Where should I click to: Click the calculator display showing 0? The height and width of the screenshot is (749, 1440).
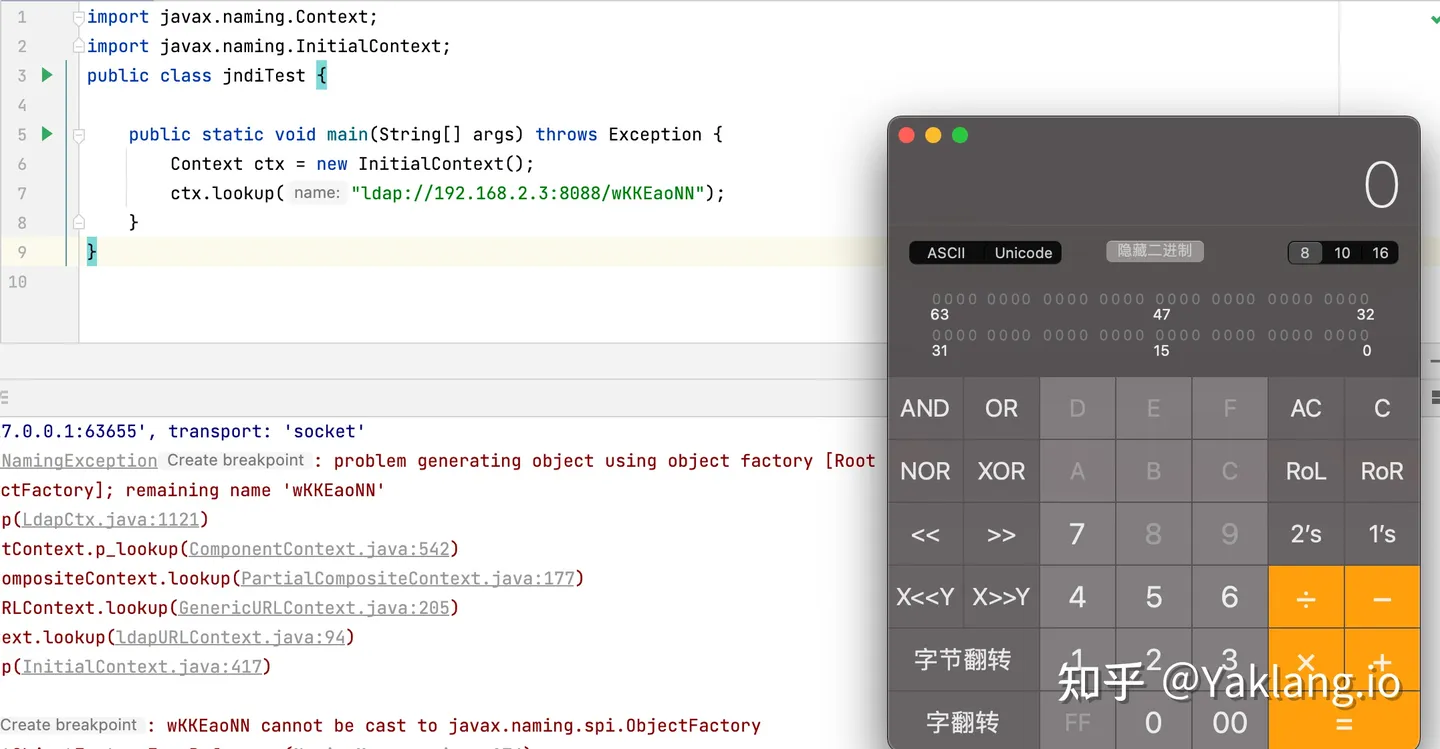1381,185
